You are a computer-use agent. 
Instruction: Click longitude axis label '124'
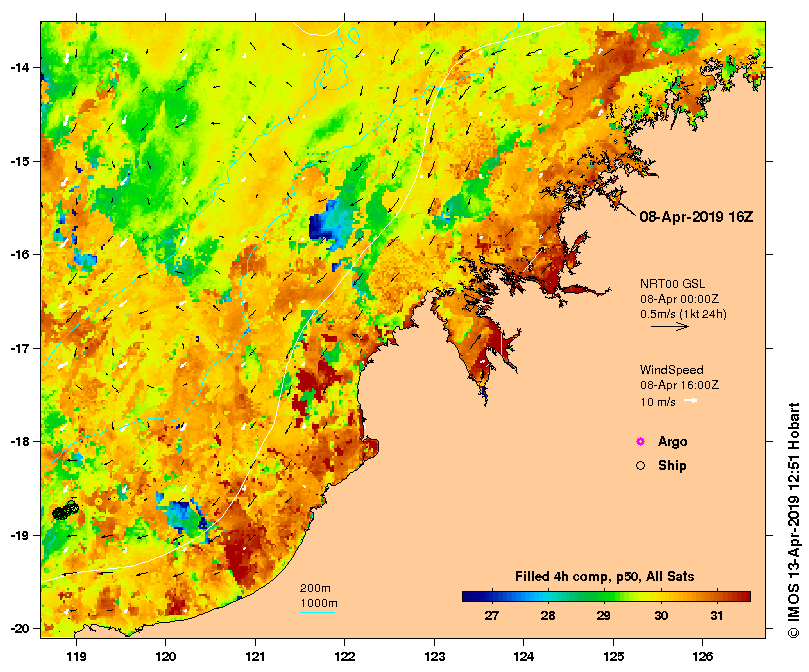pos(524,657)
